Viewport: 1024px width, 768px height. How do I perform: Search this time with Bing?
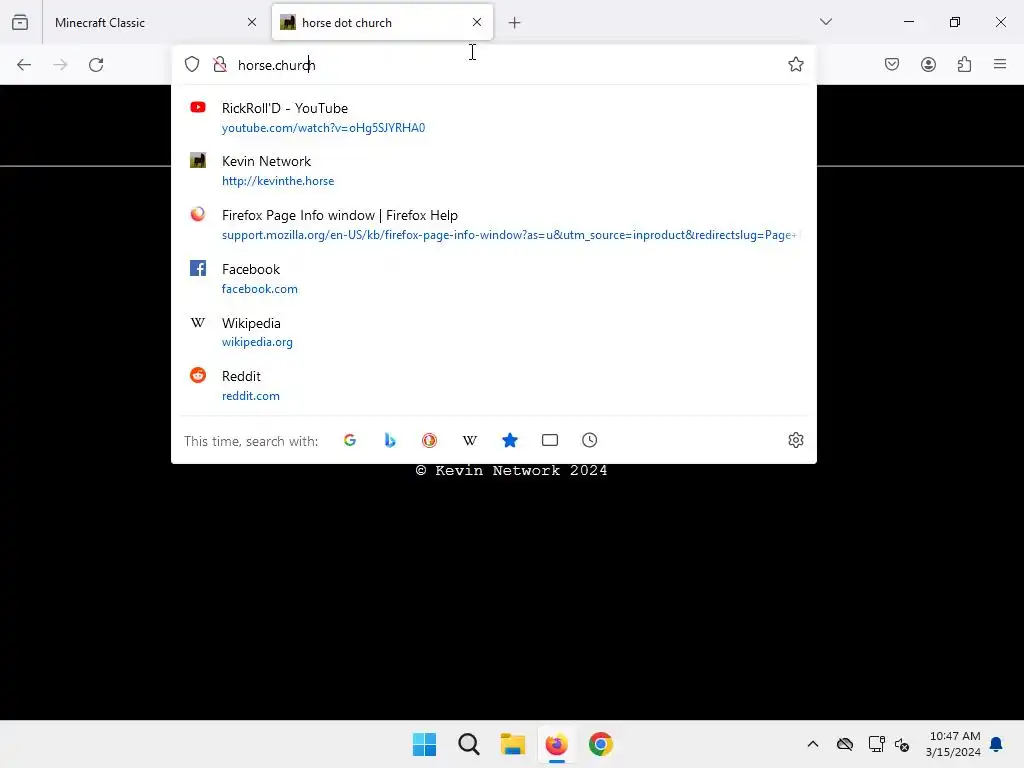tap(390, 440)
